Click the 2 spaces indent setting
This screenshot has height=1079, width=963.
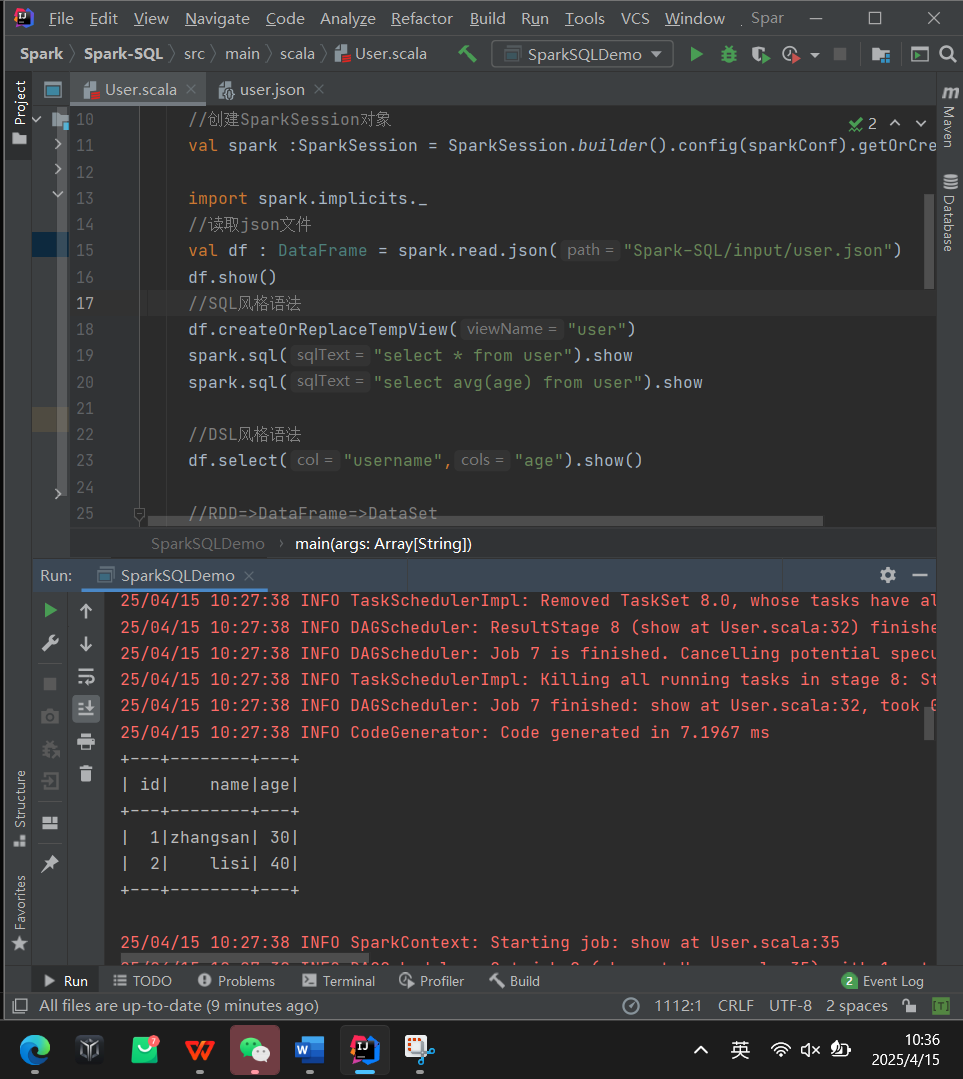tap(856, 1006)
